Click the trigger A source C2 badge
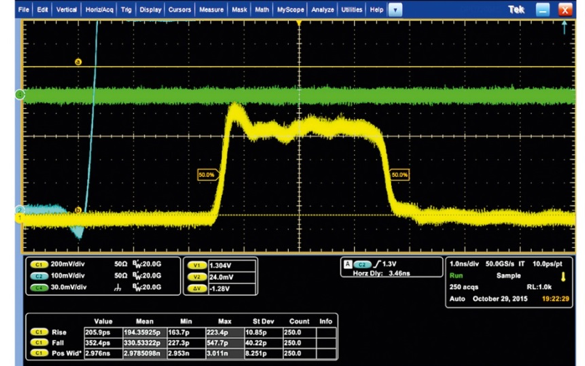 click(x=362, y=265)
